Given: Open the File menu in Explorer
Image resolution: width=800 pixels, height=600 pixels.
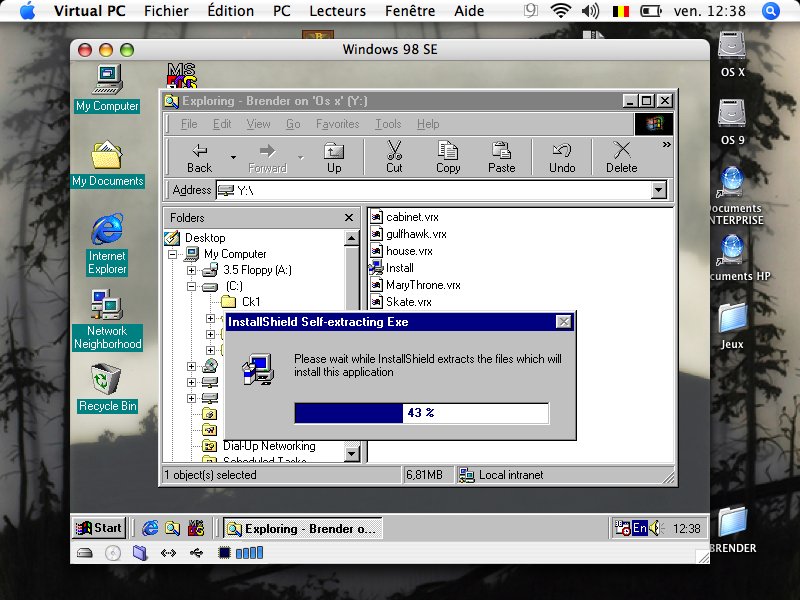Looking at the screenshot, I should pyautogui.click(x=189, y=124).
